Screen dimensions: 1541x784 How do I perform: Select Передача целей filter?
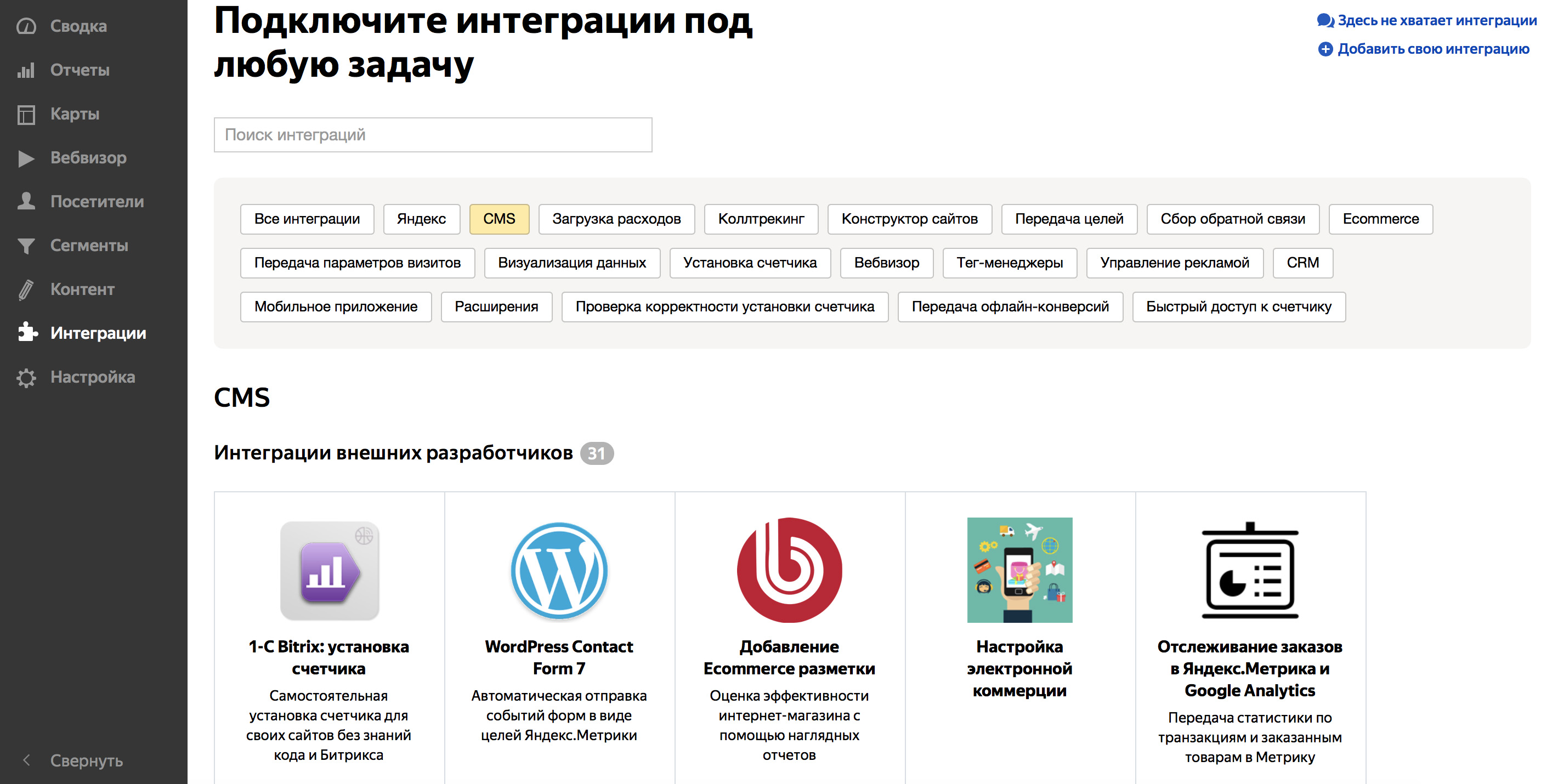[1069, 219]
